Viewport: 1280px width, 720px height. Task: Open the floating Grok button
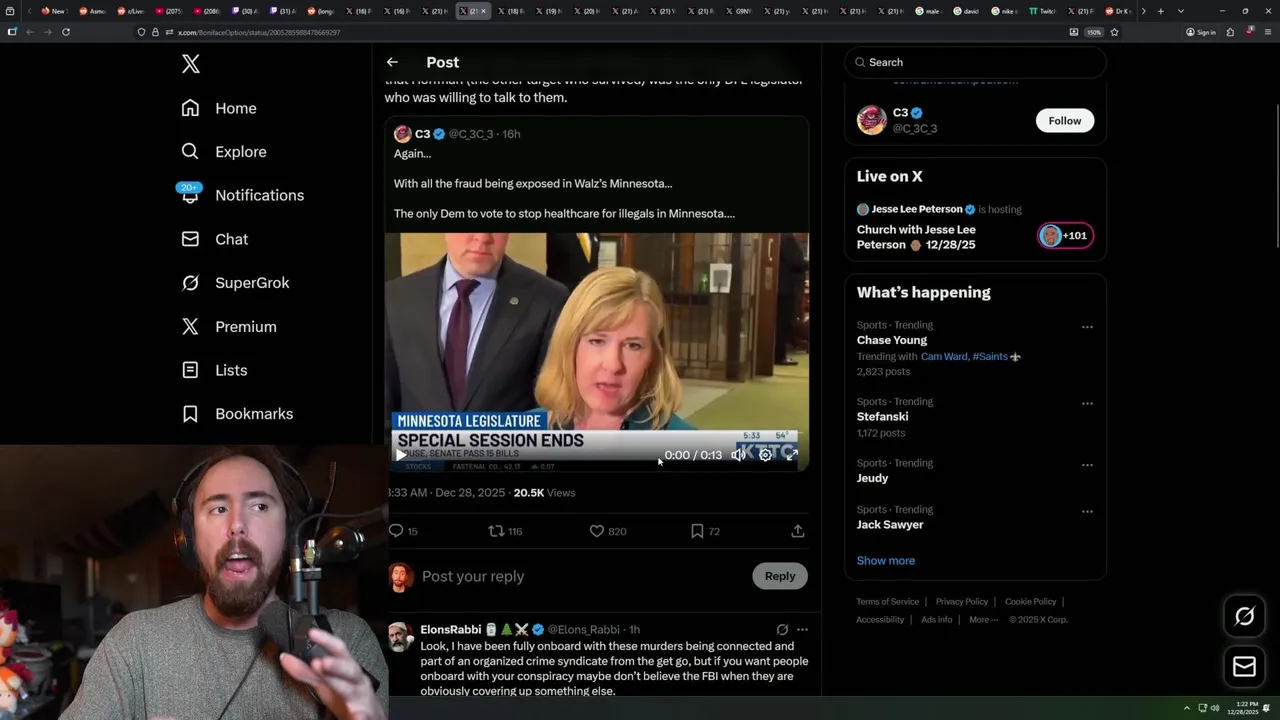coord(1245,617)
